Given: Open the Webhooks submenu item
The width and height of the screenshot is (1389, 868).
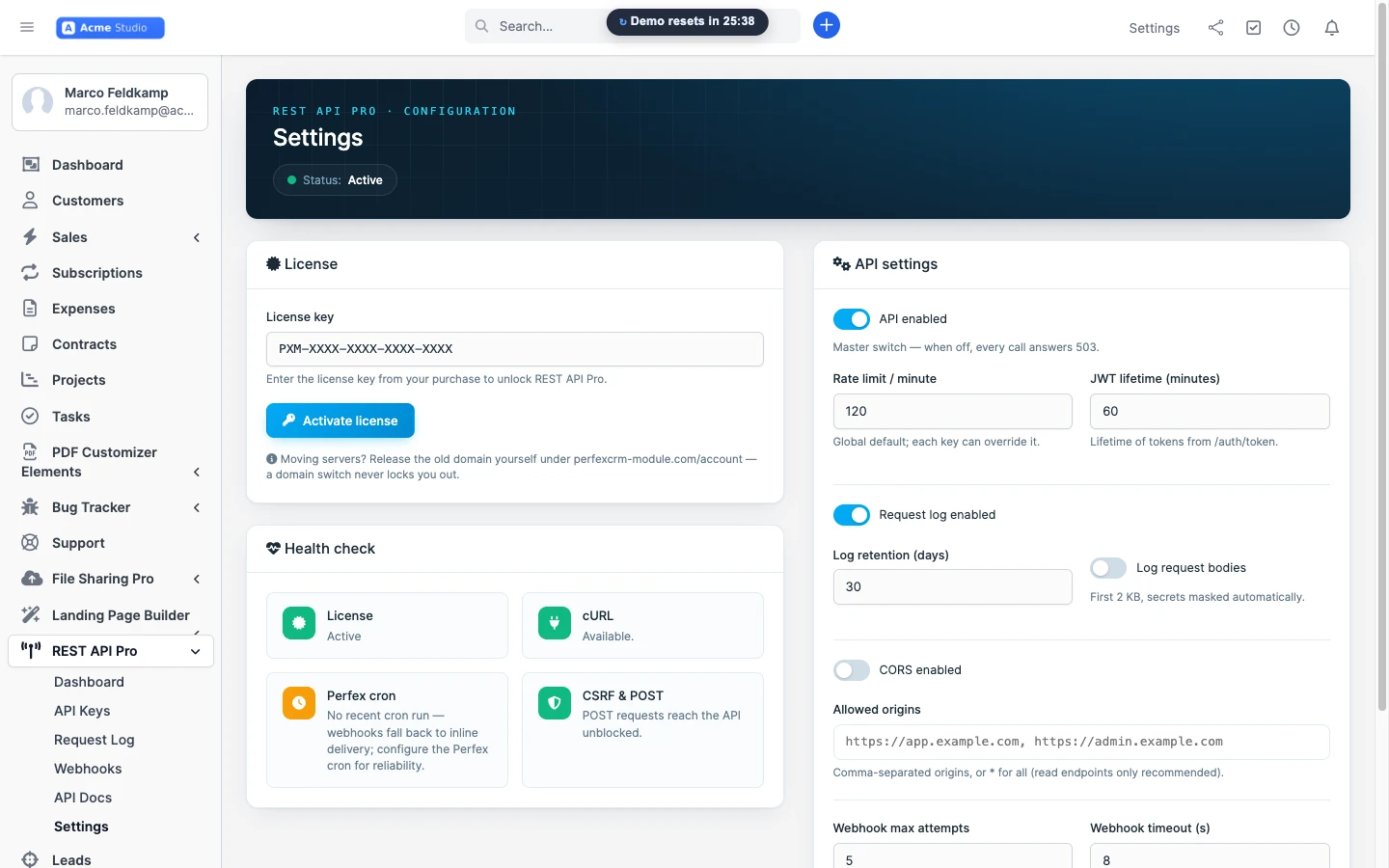Looking at the screenshot, I should (88, 769).
